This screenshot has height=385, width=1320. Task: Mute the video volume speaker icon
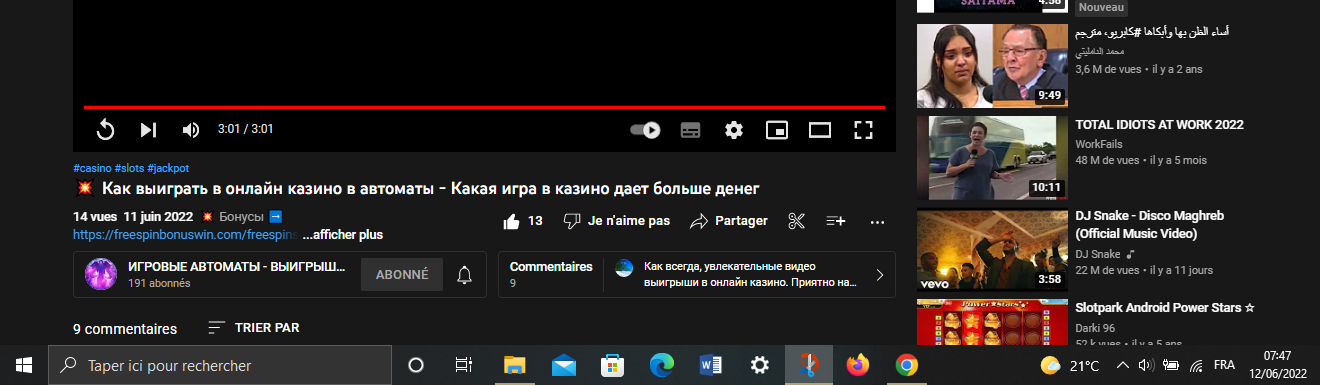[x=191, y=130]
